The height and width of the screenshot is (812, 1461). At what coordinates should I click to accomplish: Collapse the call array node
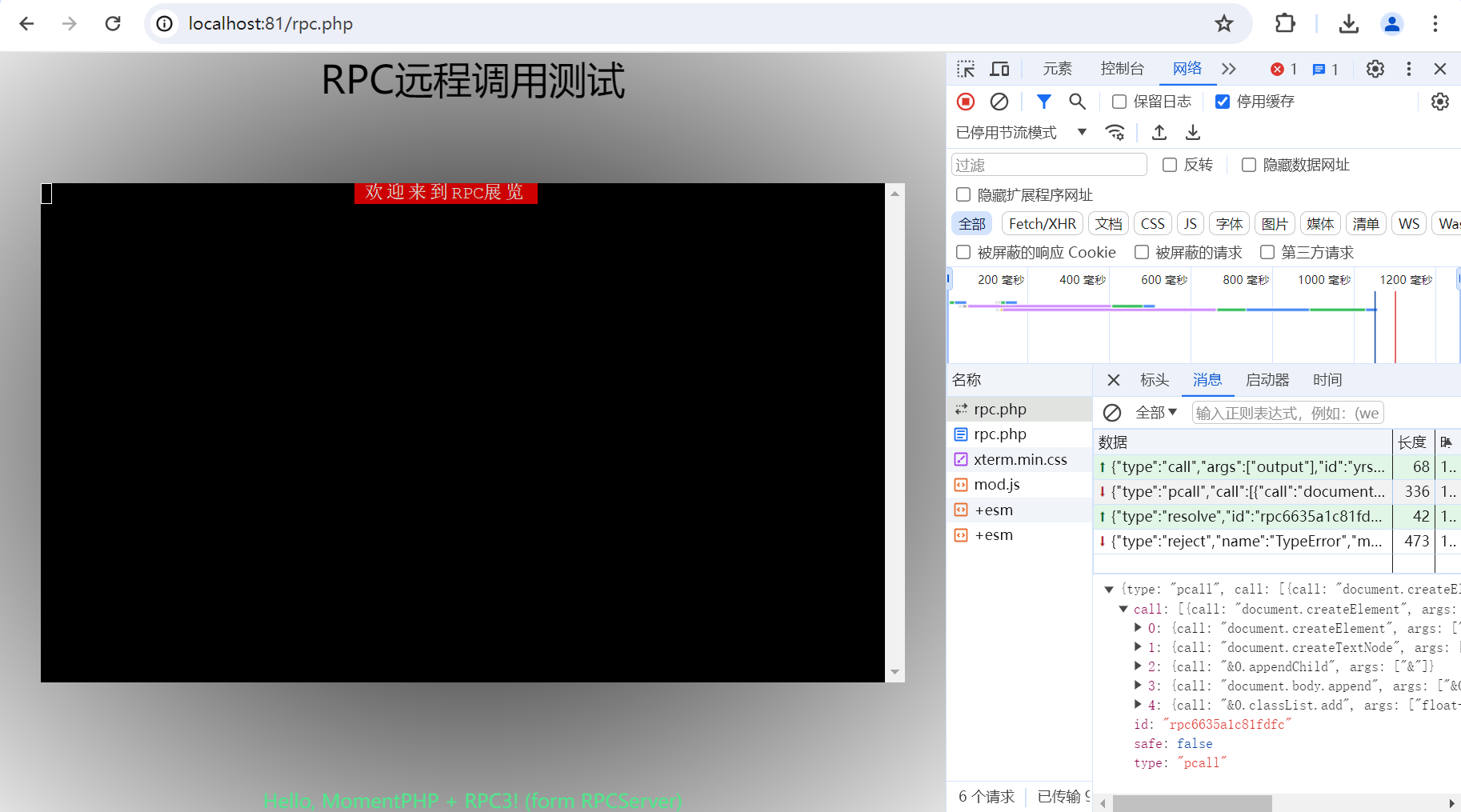[x=1123, y=609]
